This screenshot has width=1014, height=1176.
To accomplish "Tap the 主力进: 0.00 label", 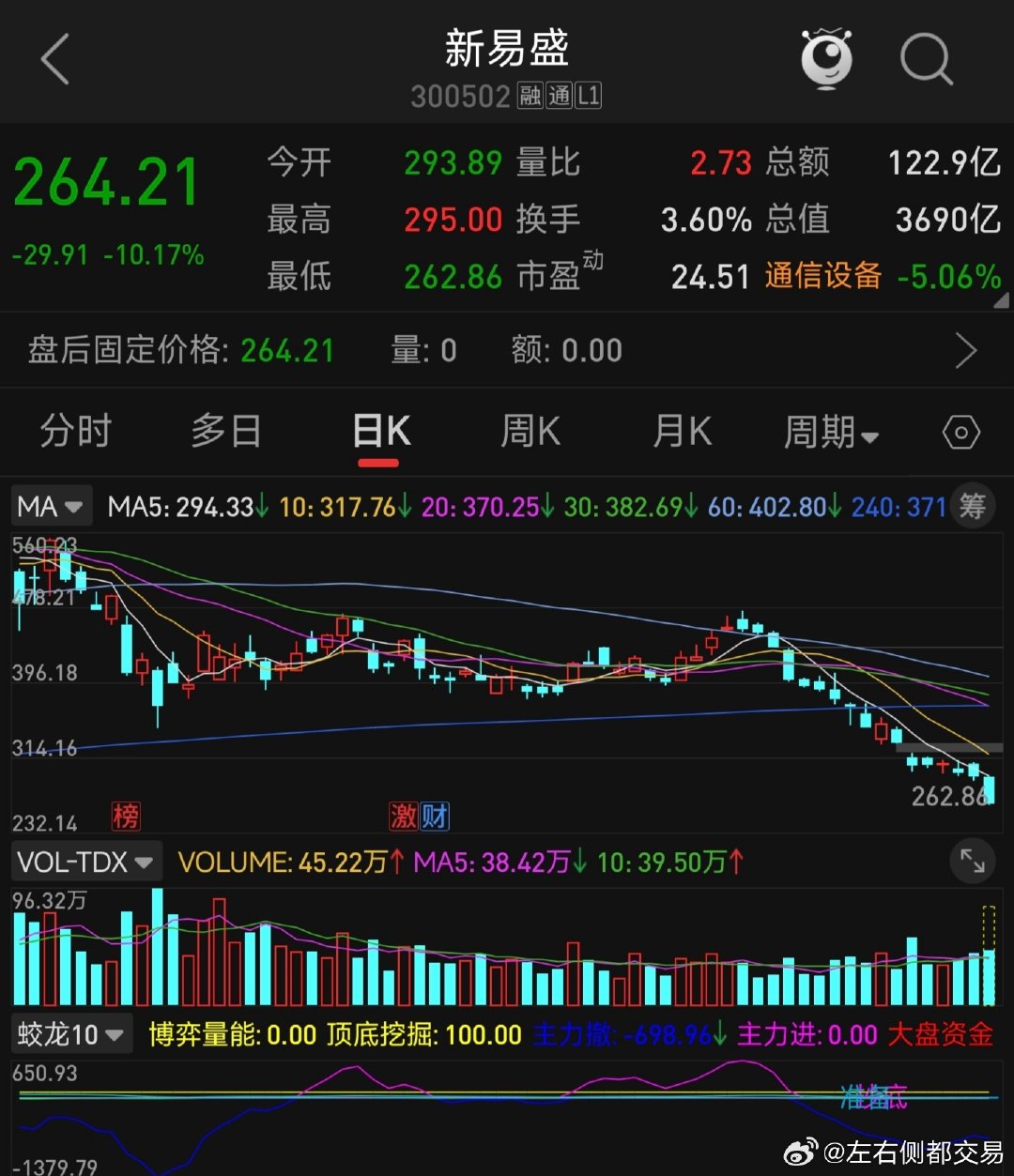I will [x=807, y=1035].
